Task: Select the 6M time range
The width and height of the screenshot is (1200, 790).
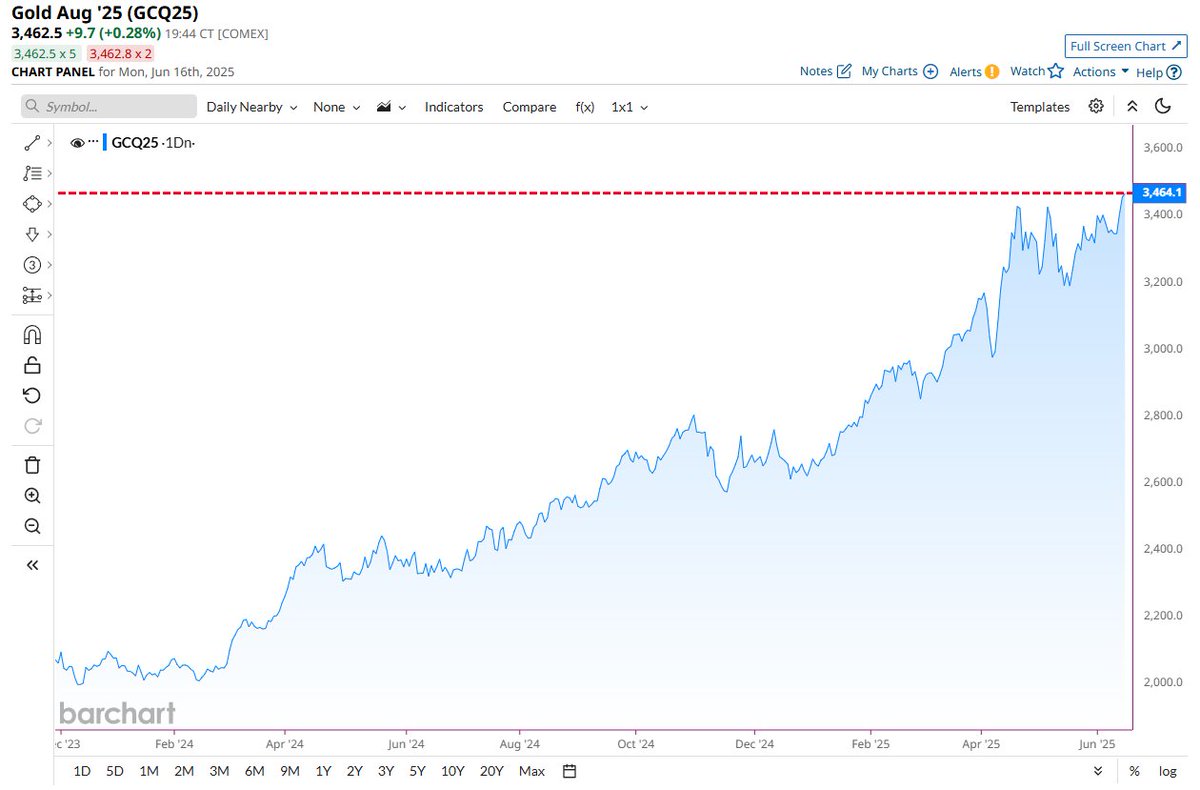Action: click(254, 771)
